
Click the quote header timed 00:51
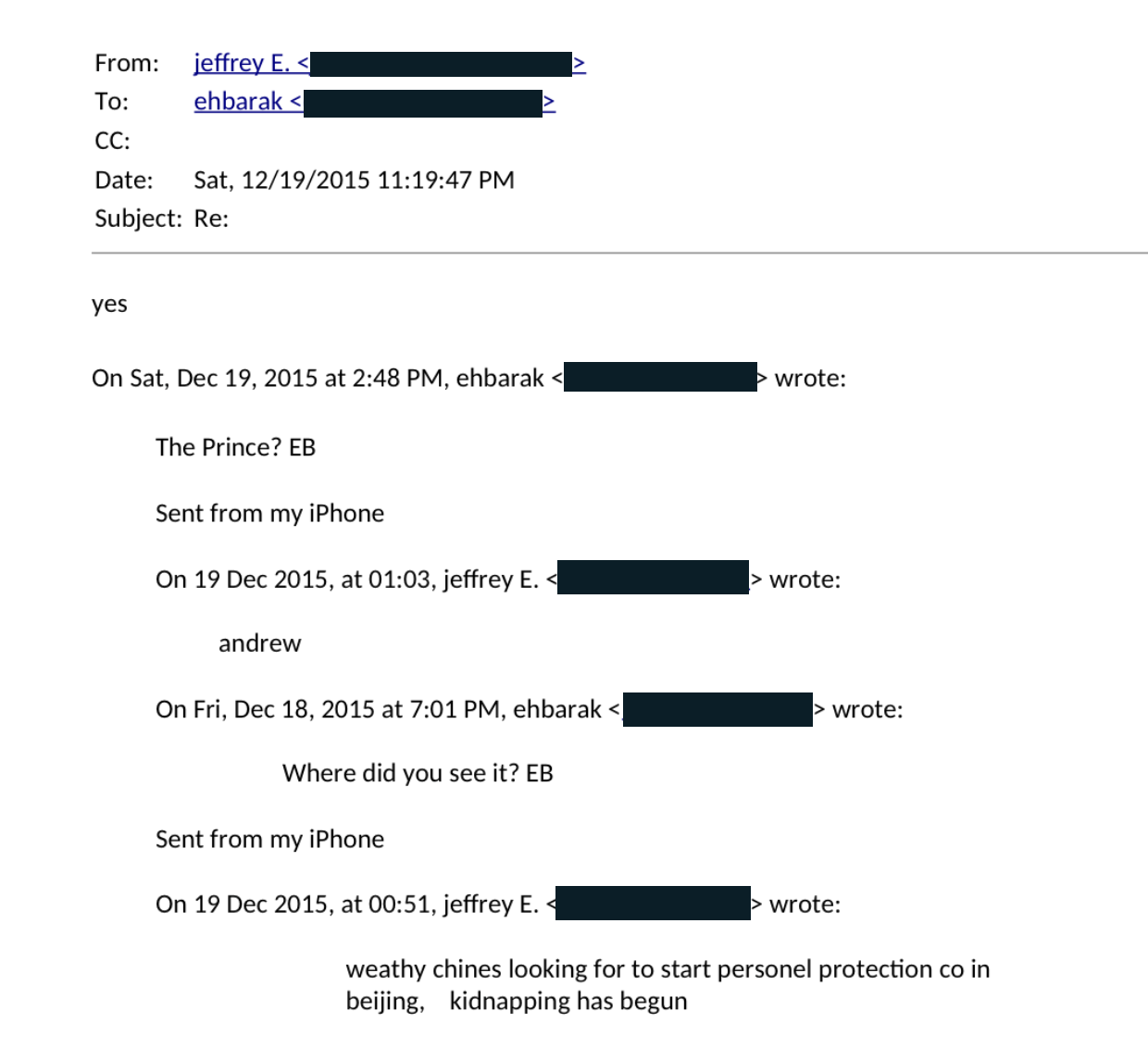[x=346, y=905]
